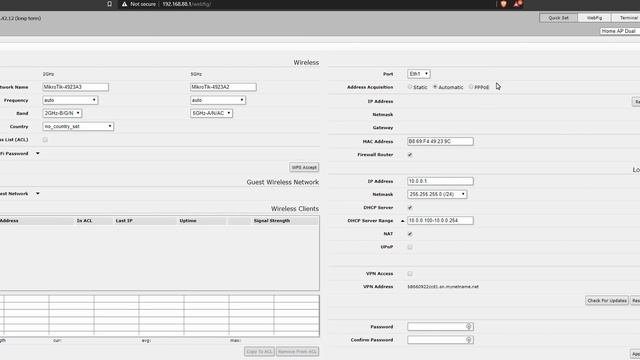640x360 pixels.
Task: Switch to the Quick Set tab
Action: [x=558, y=18]
